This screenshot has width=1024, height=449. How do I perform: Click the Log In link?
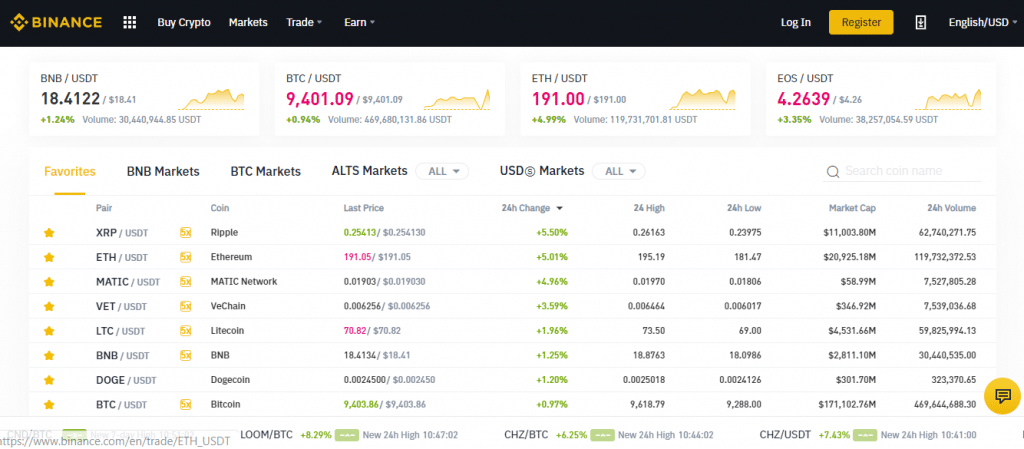[x=795, y=22]
